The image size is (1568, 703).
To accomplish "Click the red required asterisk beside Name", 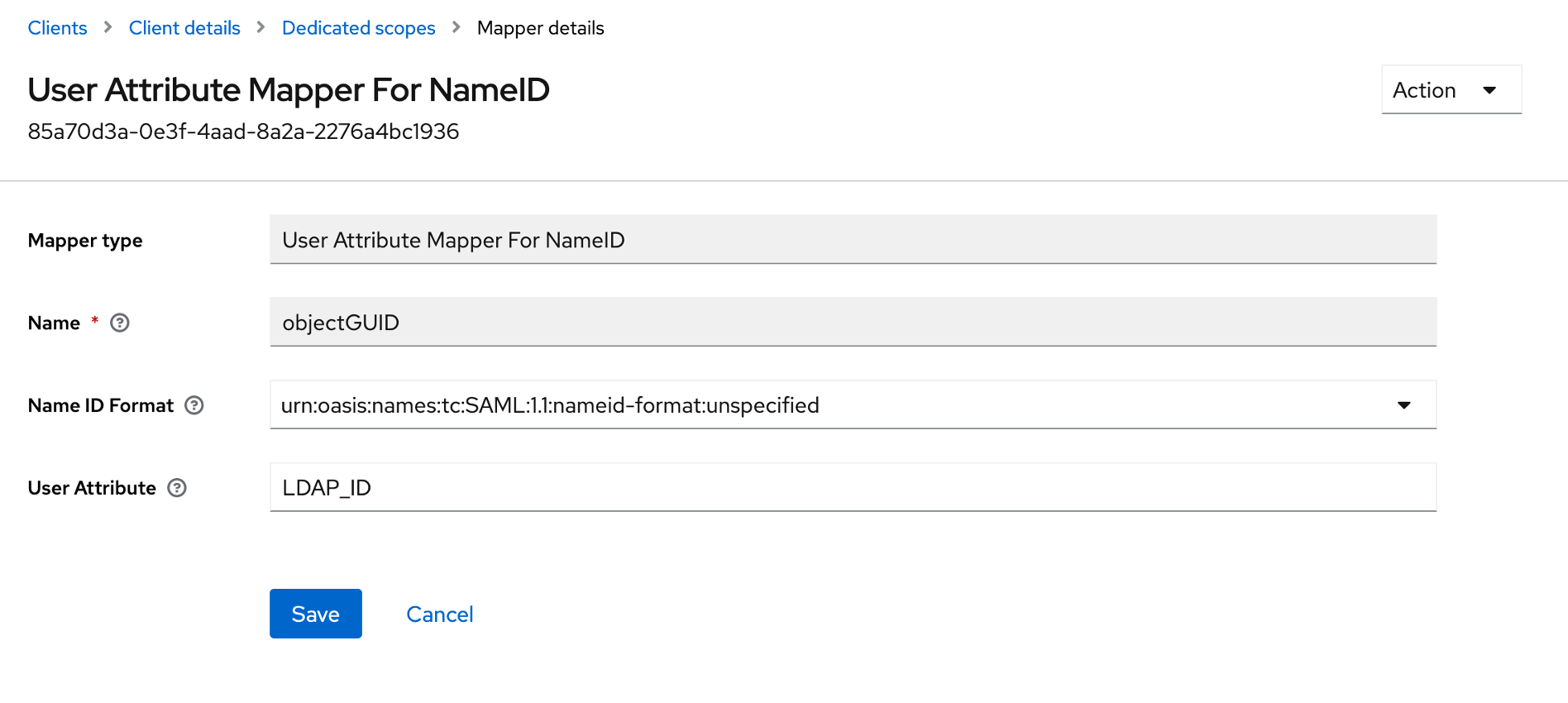I will (95, 320).
